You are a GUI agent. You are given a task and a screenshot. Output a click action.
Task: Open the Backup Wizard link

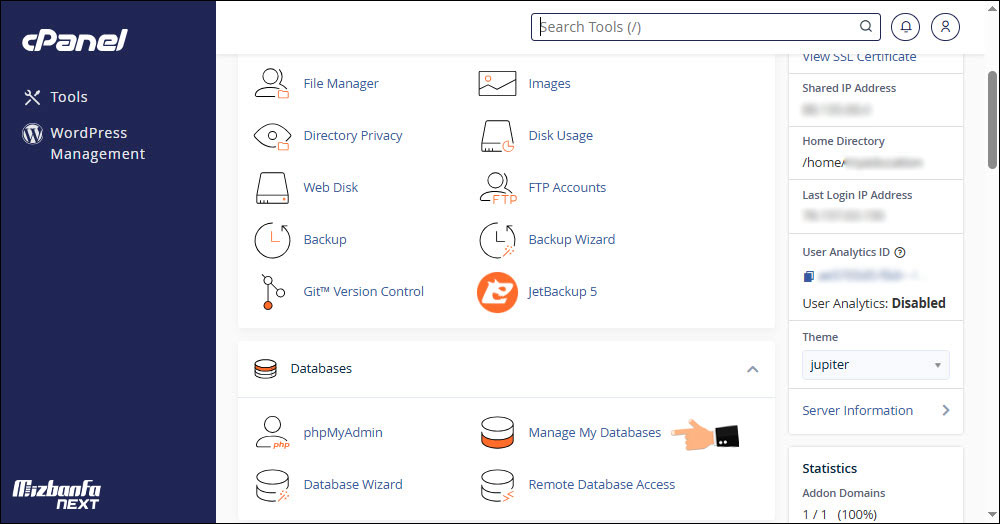[572, 240]
